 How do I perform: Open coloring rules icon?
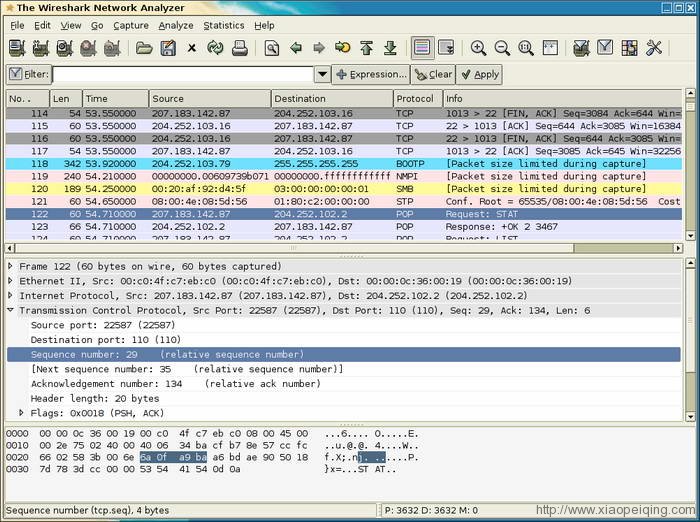coord(629,48)
